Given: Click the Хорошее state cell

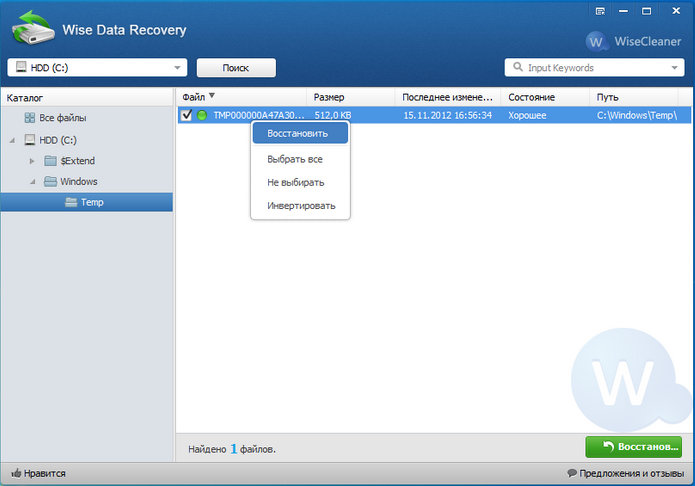Looking at the screenshot, I should (x=527, y=115).
